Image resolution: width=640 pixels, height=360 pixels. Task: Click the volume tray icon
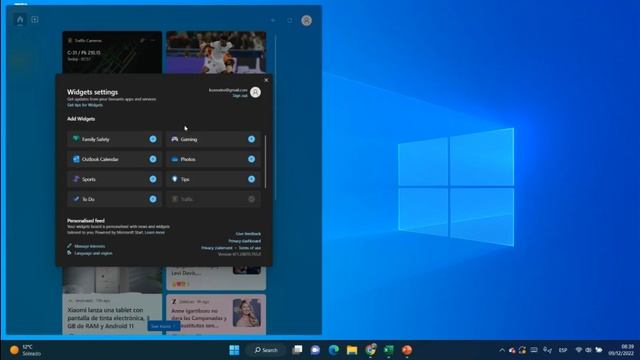click(588, 350)
